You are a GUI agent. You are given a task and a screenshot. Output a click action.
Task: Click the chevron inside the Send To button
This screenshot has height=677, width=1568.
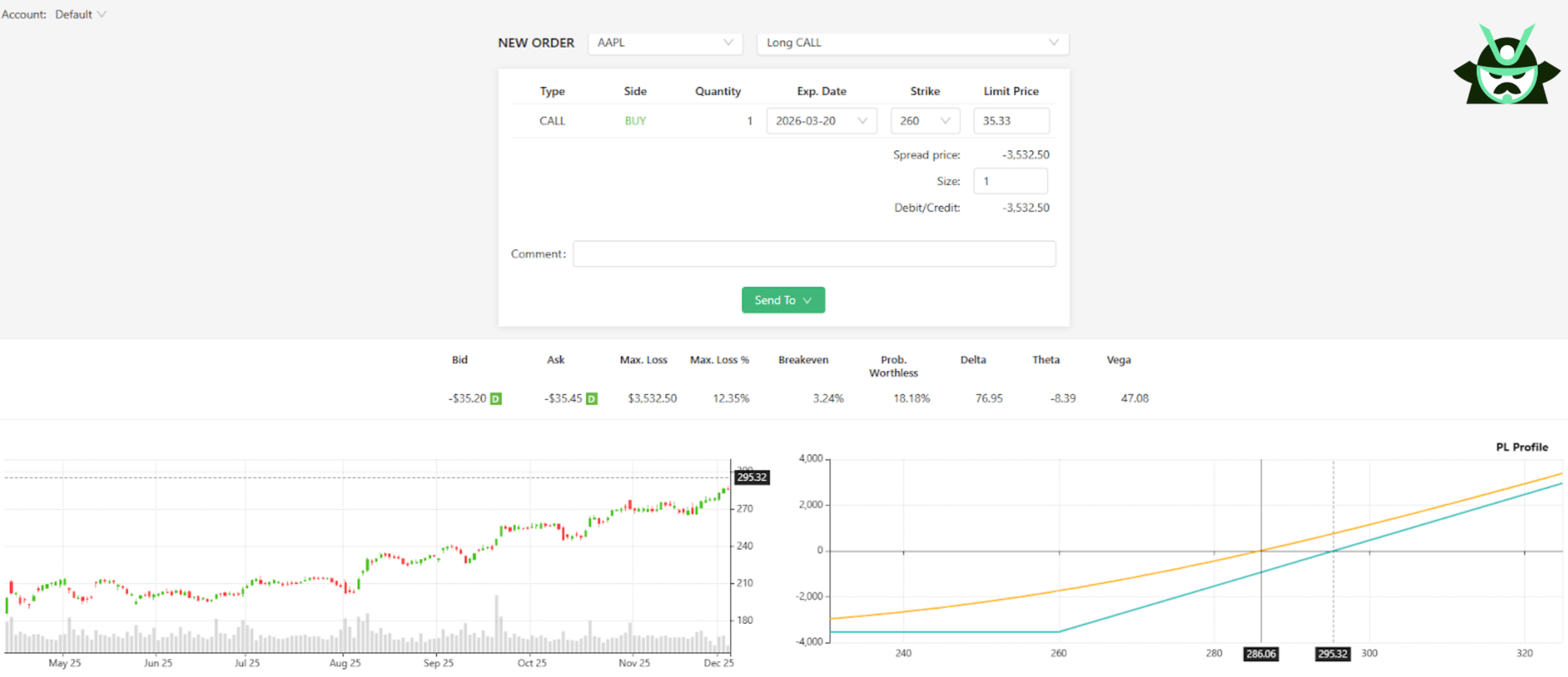click(x=808, y=300)
